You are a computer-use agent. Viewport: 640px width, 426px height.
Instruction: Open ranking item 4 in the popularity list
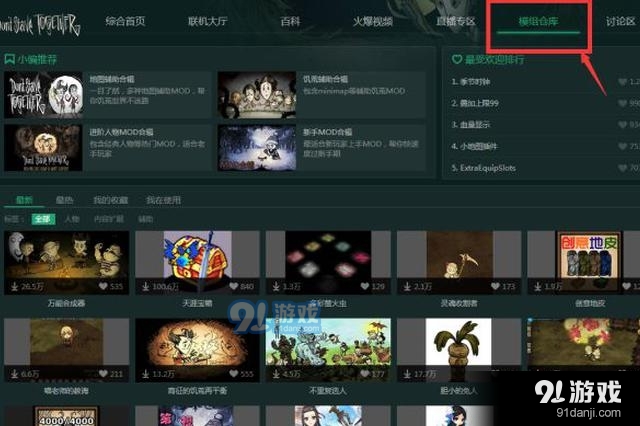click(x=474, y=146)
